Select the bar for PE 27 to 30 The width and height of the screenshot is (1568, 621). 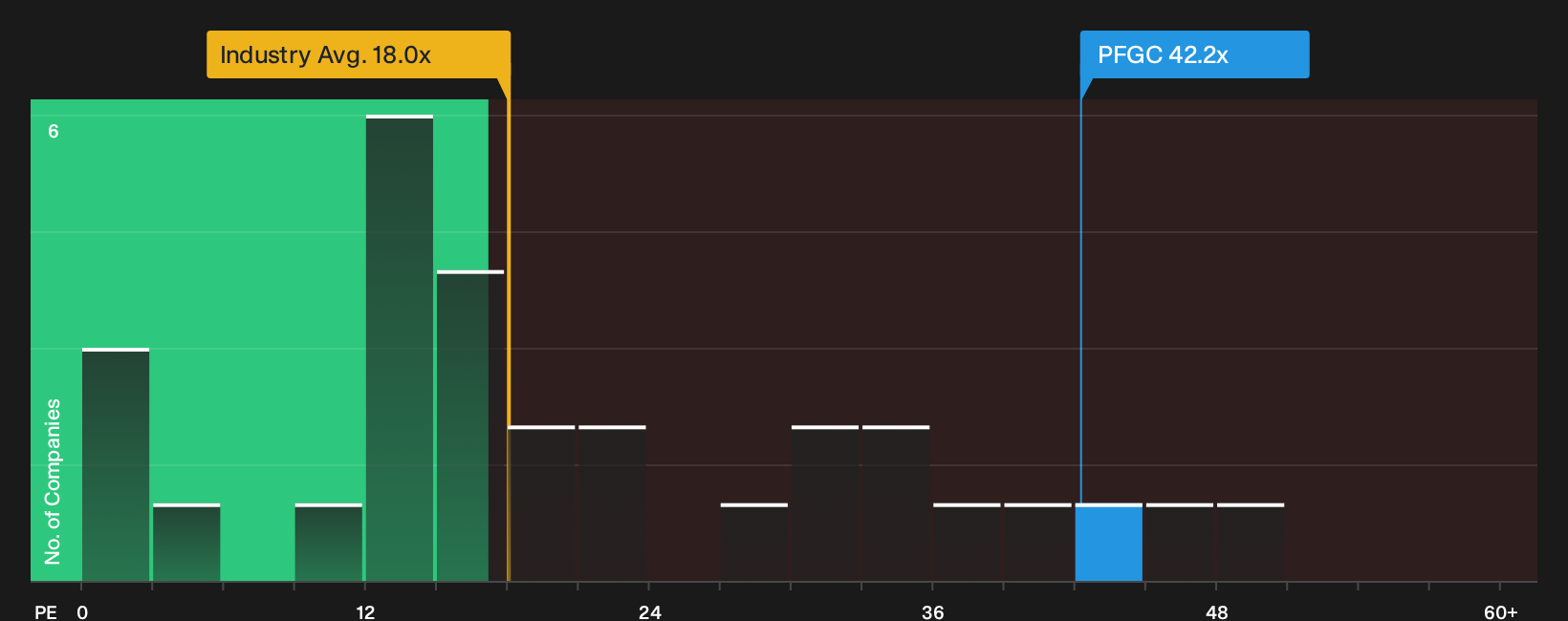click(754, 543)
